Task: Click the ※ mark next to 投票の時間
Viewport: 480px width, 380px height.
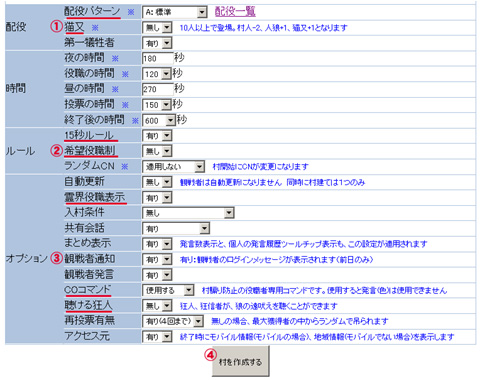Action: [x=125, y=105]
